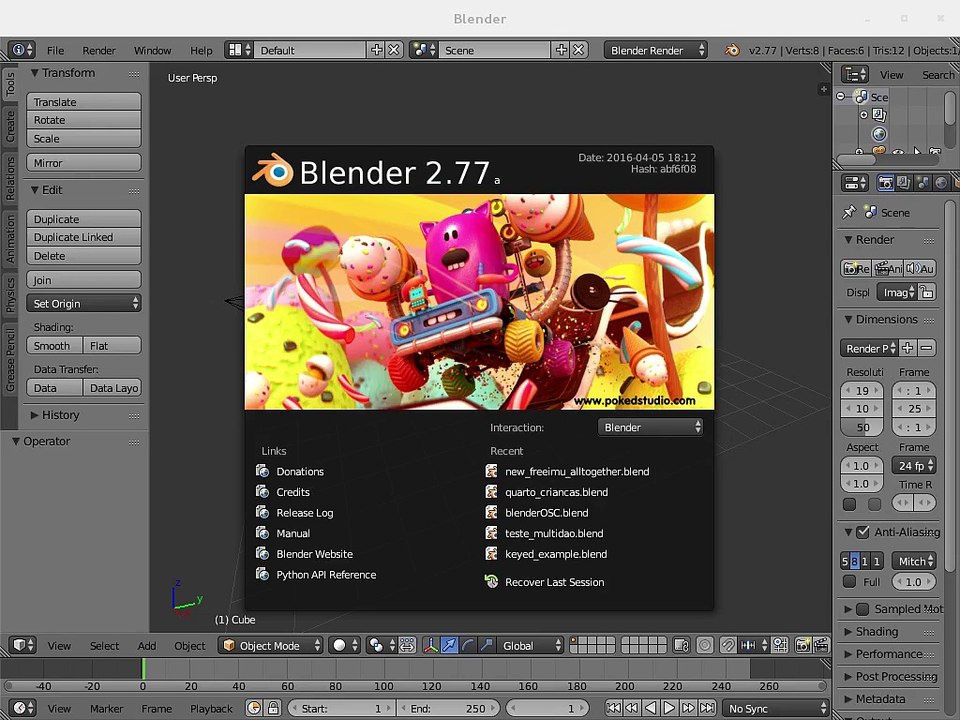Toggle the snap magnet icon
Screen dimensions: 960x720
pos(728,645)
